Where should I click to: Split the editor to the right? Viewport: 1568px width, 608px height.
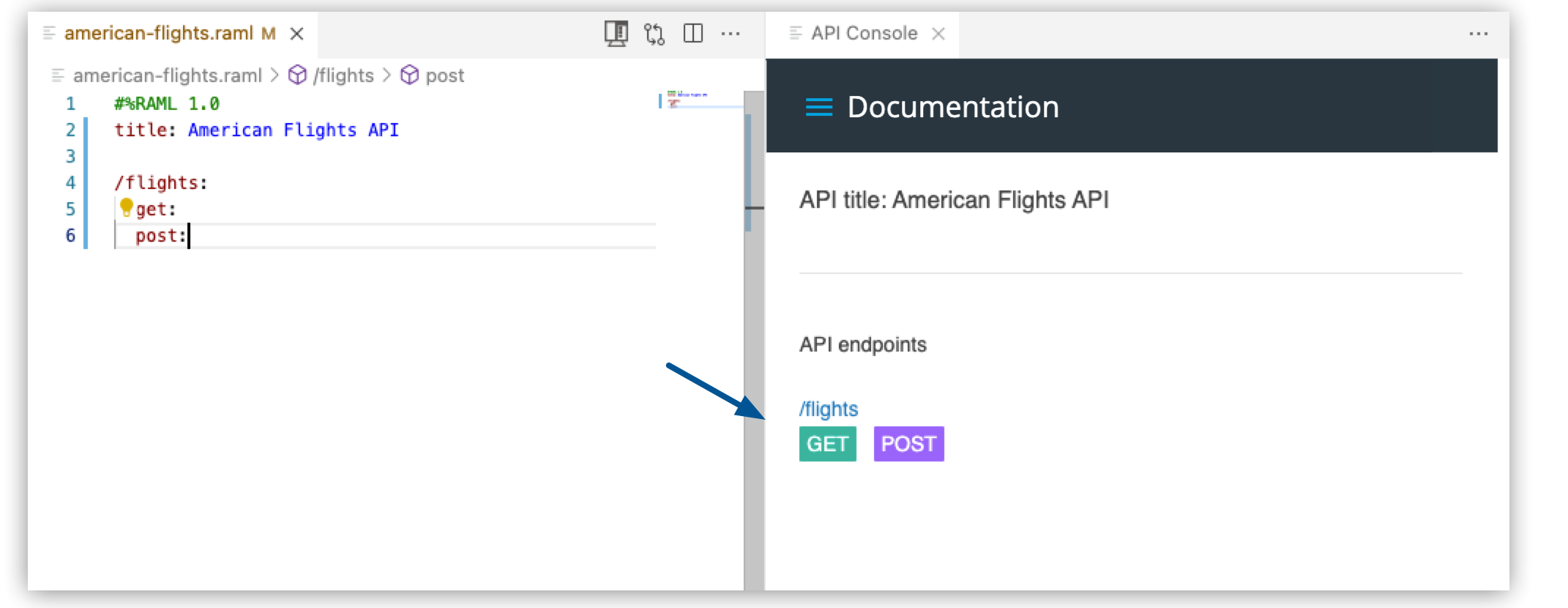(x=692, y=34)
